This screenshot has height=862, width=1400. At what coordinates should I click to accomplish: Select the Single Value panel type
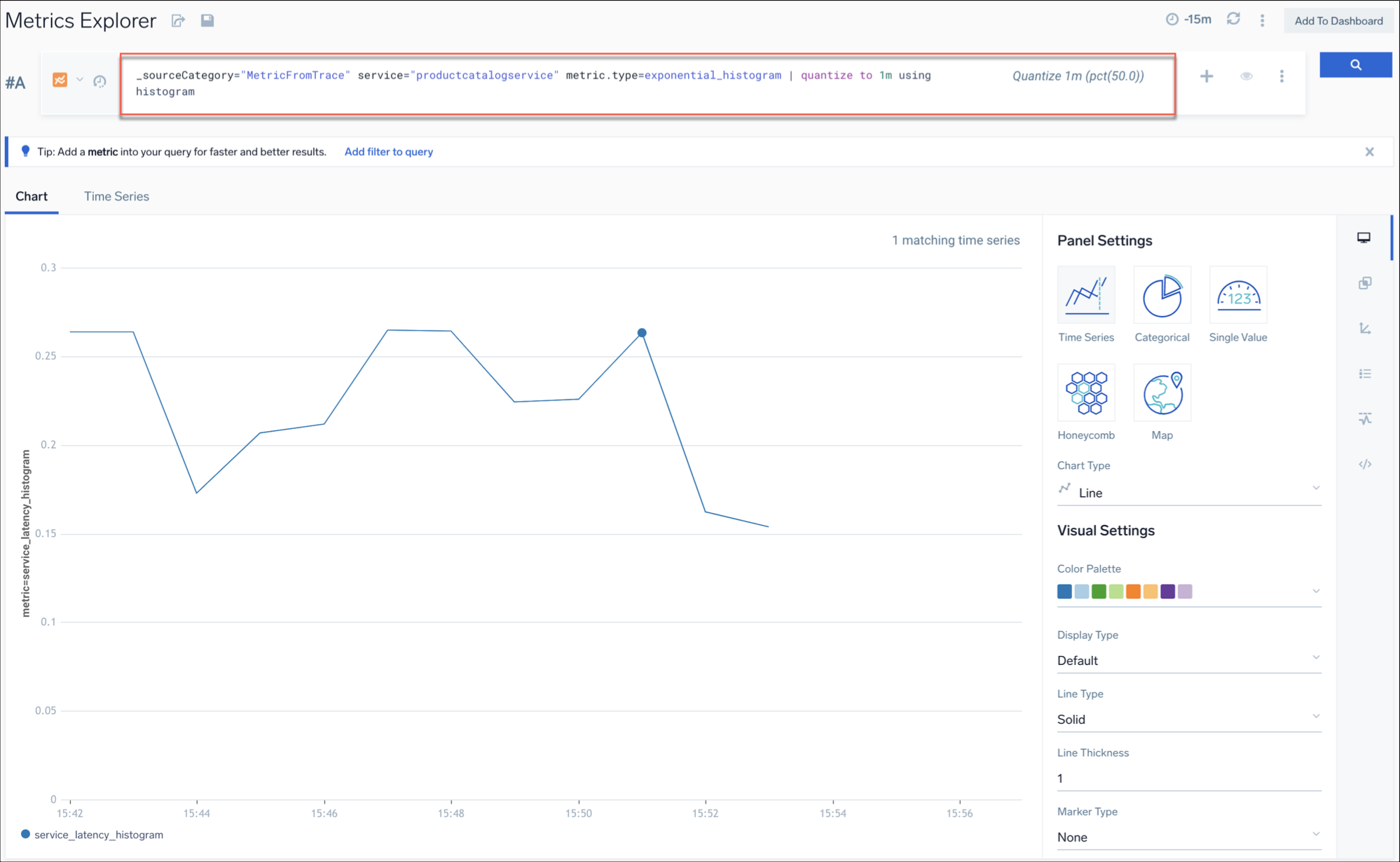point(1238,296)
